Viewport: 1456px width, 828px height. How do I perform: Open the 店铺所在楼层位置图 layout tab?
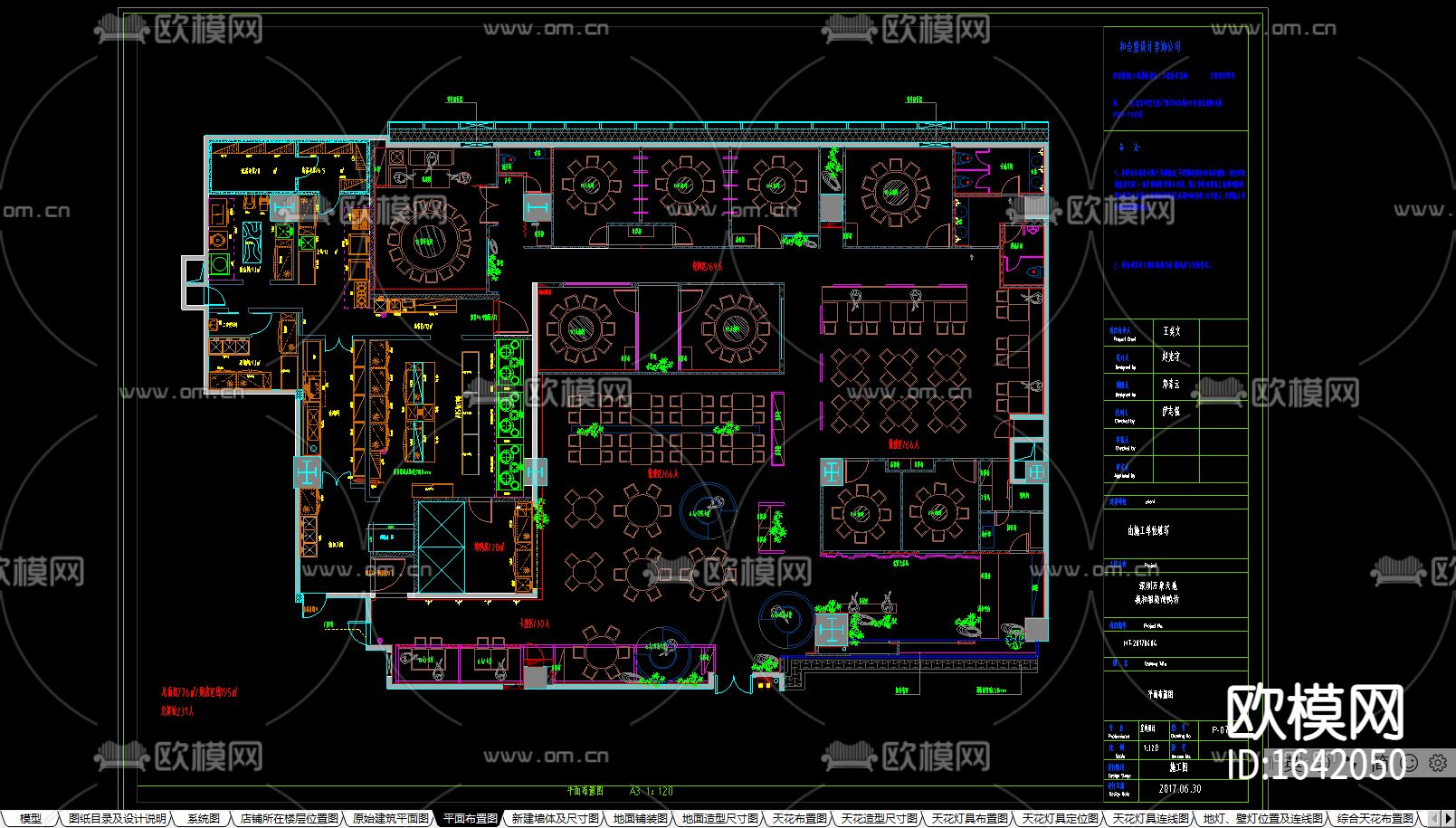tap(289, 818)
